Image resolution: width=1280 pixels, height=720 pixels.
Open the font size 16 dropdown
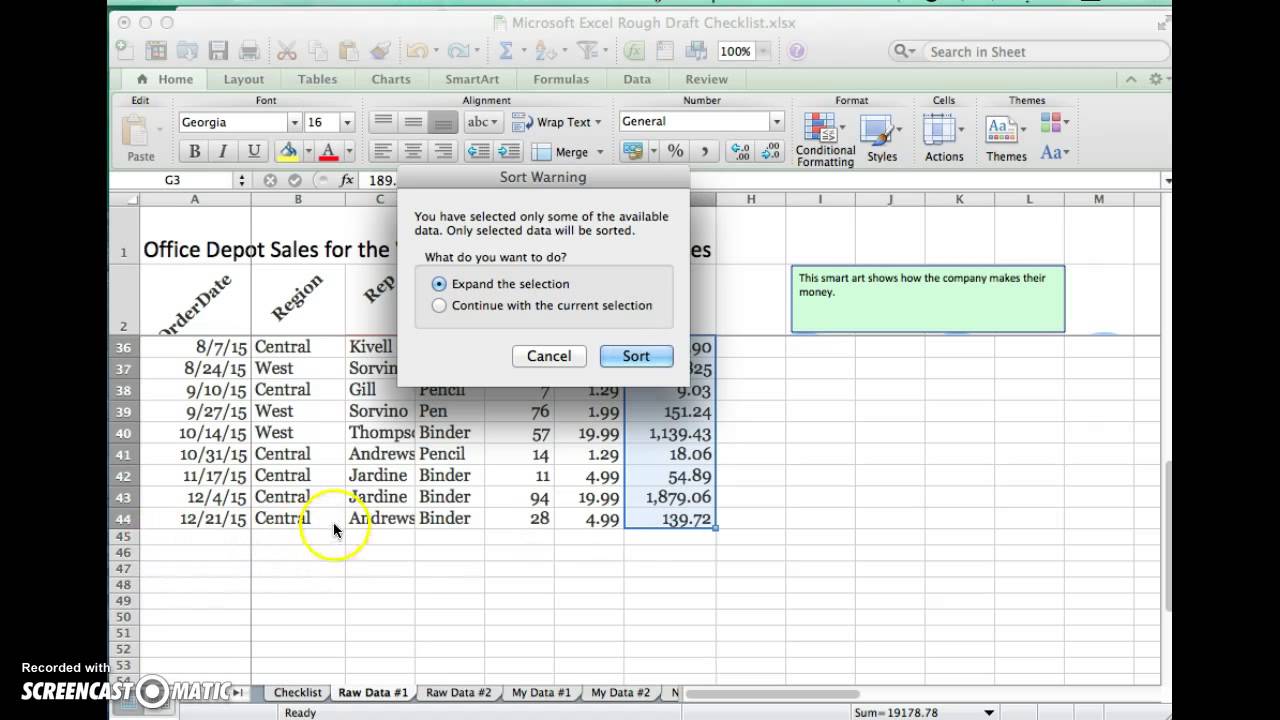[x=347, y=122]
